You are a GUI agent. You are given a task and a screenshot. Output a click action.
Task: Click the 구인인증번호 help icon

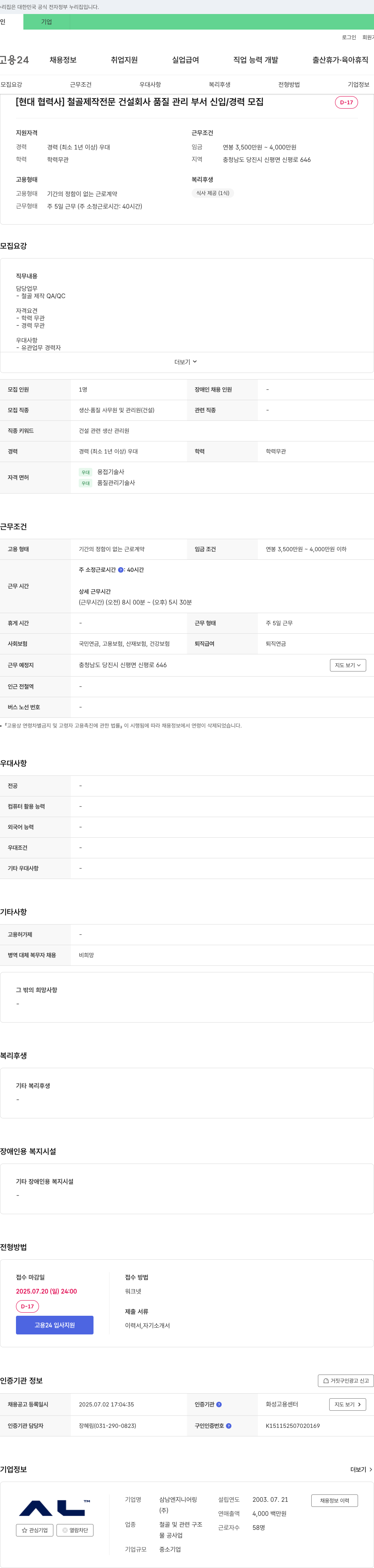point(229,1426)
